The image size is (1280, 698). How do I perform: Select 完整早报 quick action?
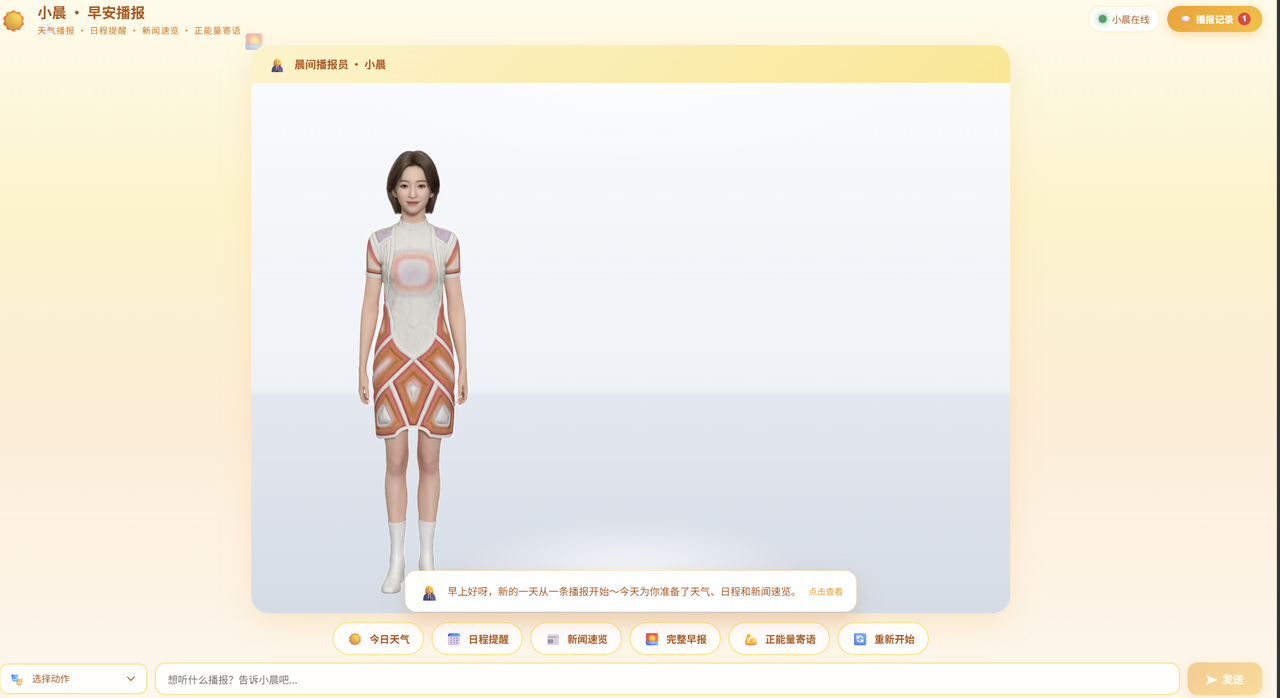tap(675, 639)
